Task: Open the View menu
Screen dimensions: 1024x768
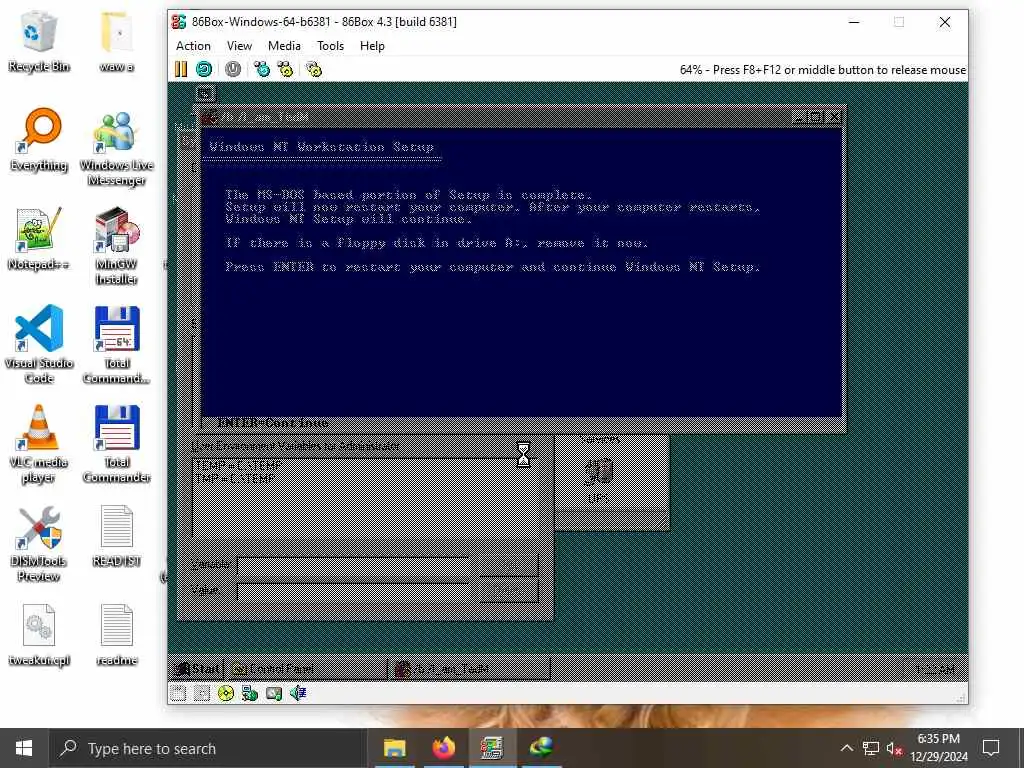Action: pos(239,46)
